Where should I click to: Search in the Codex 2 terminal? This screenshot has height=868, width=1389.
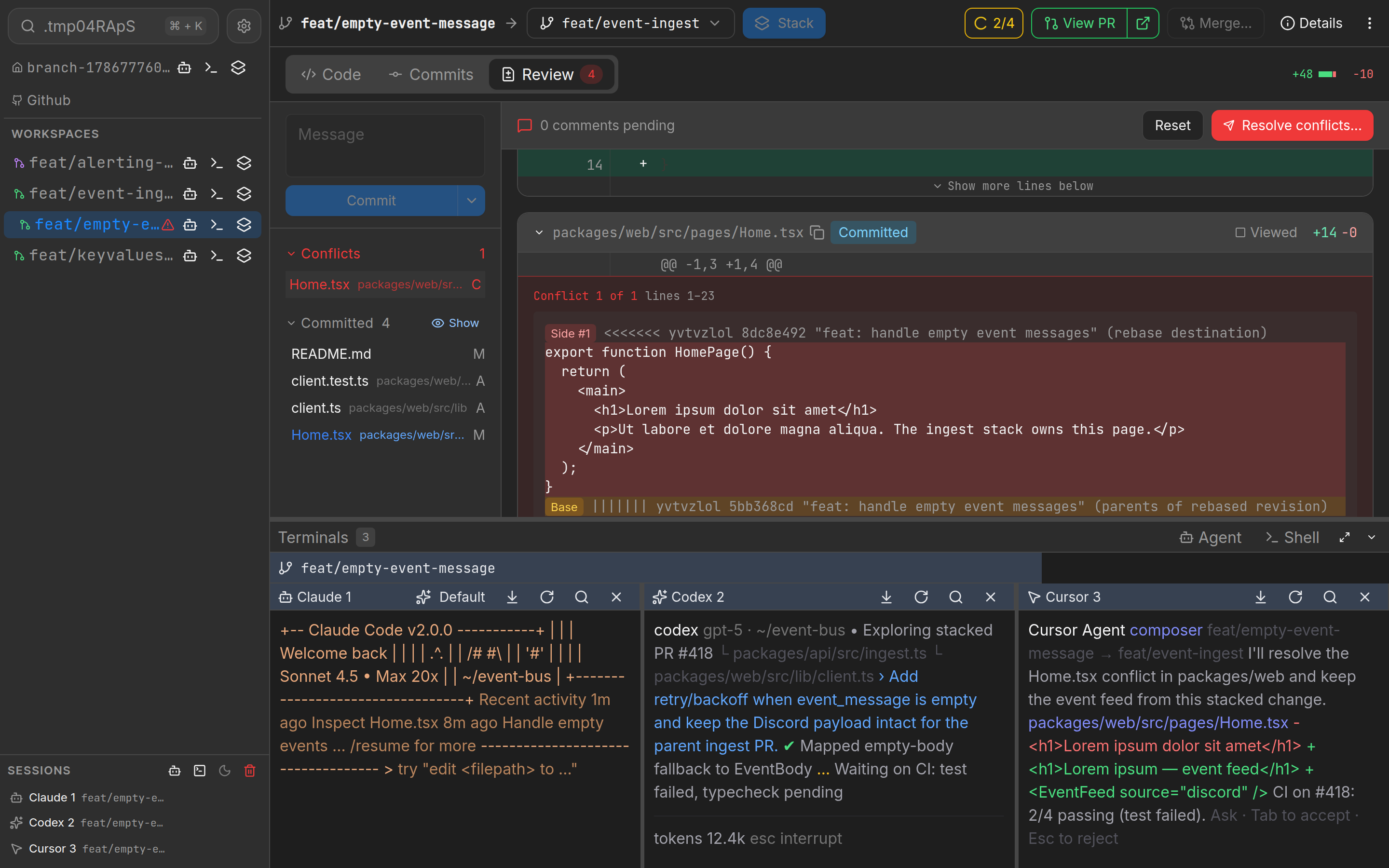[955, 597]
